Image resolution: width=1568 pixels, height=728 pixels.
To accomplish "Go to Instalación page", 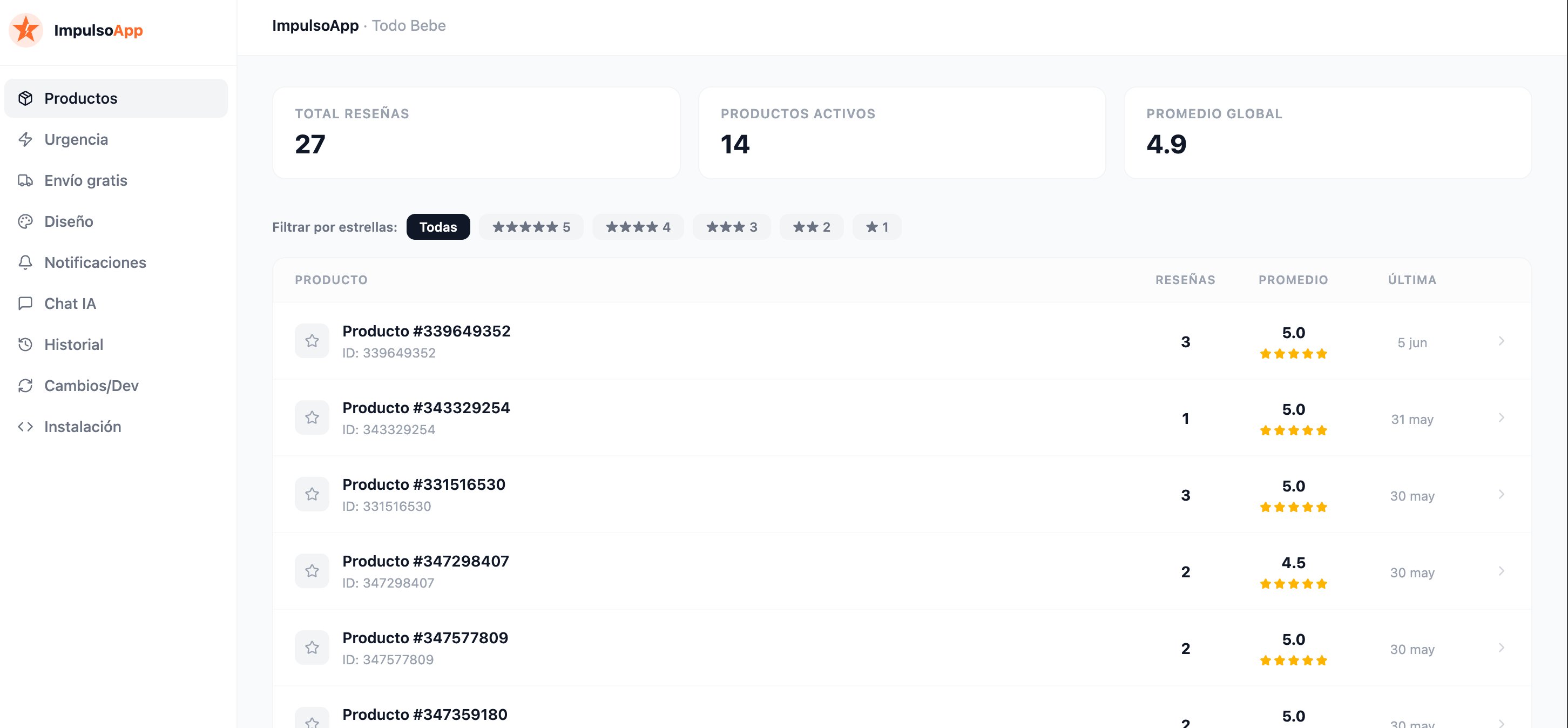I will pyautogui.click(x=116, y=427).
